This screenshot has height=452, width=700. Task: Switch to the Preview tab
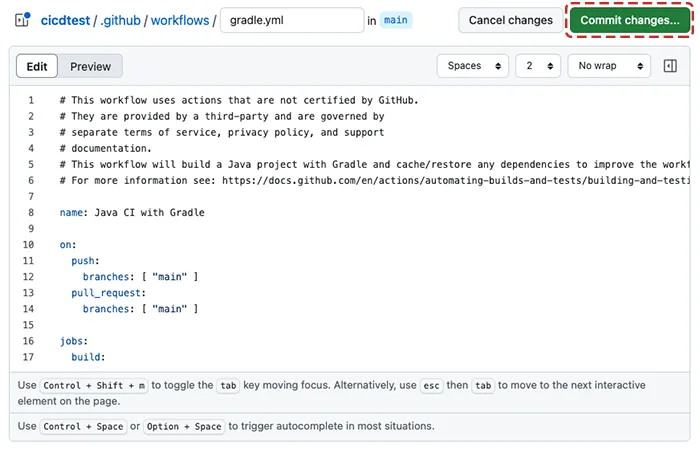point(90,66)
